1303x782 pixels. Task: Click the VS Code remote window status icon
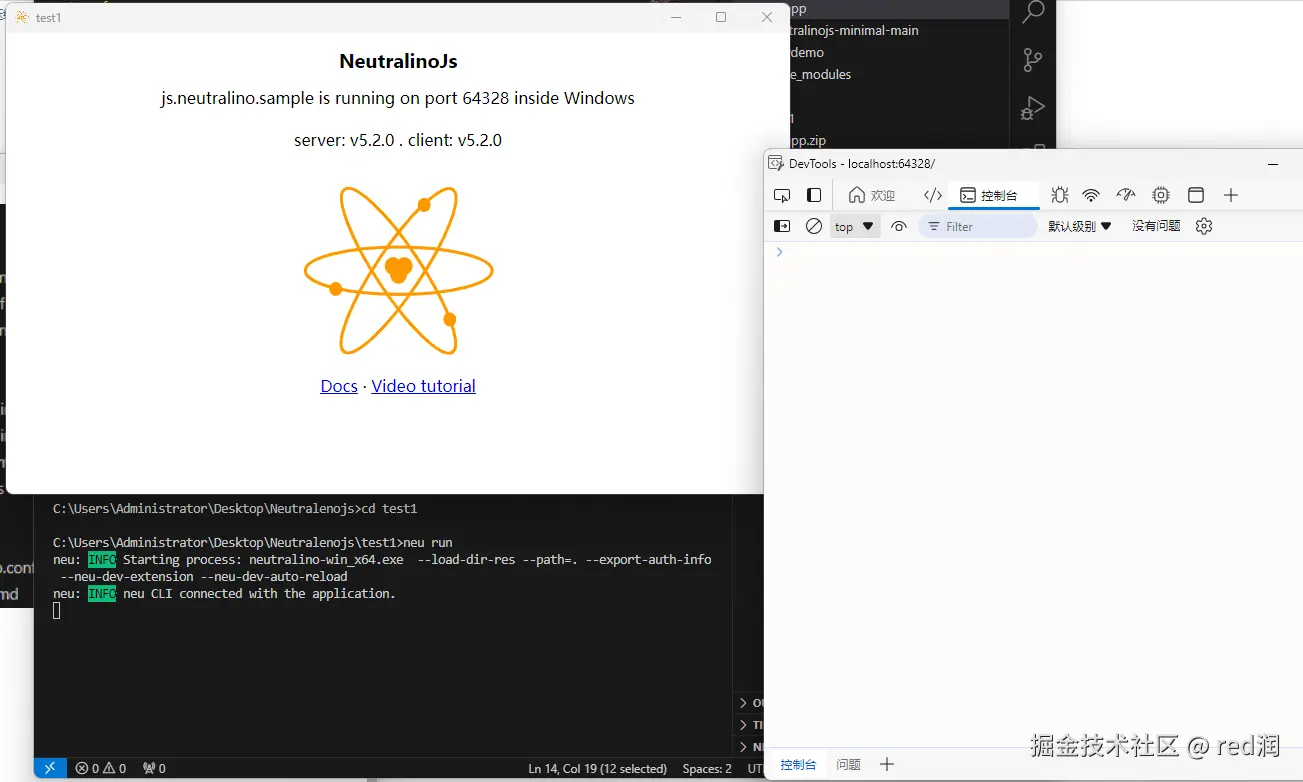50,768
